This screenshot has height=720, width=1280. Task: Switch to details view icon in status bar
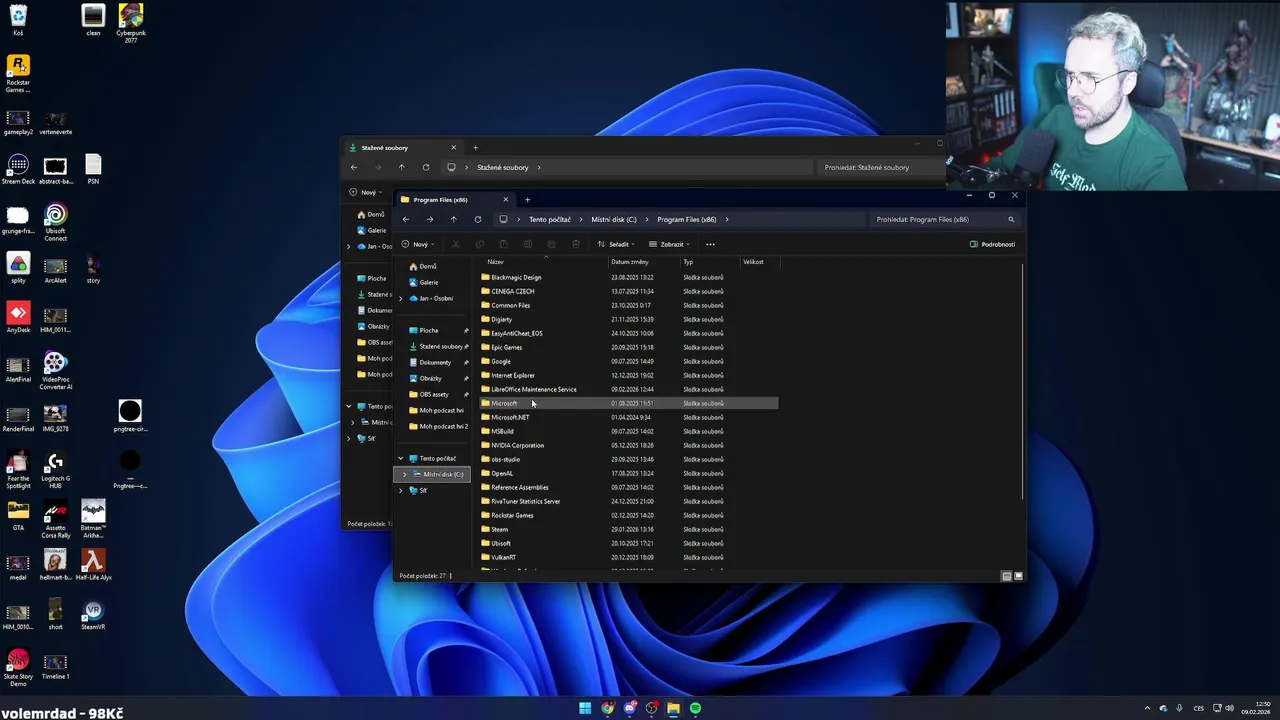[x=1006, y=576]
